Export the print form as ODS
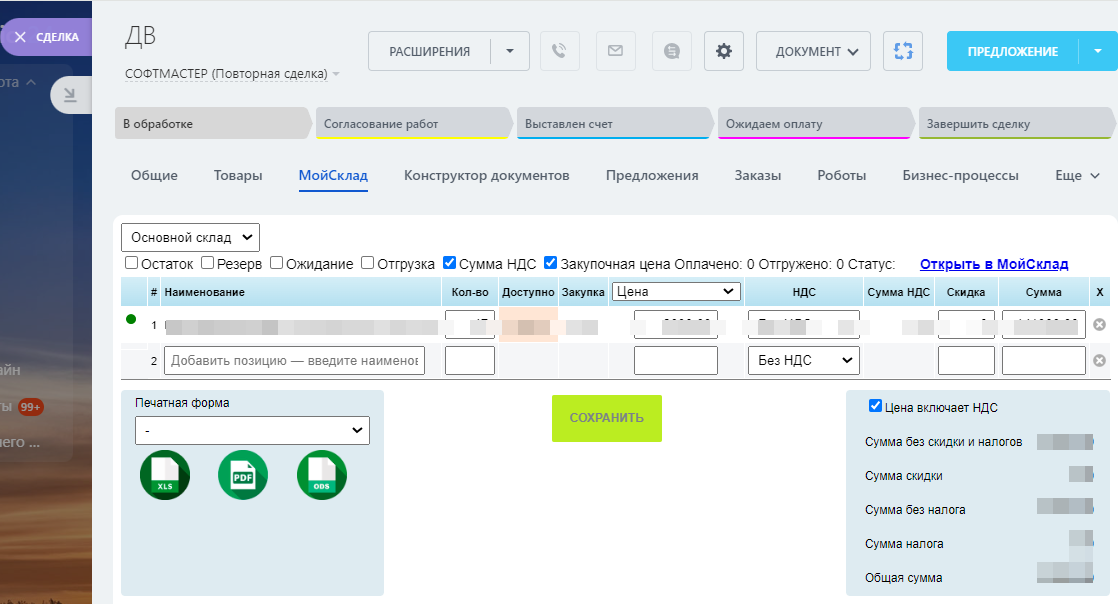 (x=322, y=475)
